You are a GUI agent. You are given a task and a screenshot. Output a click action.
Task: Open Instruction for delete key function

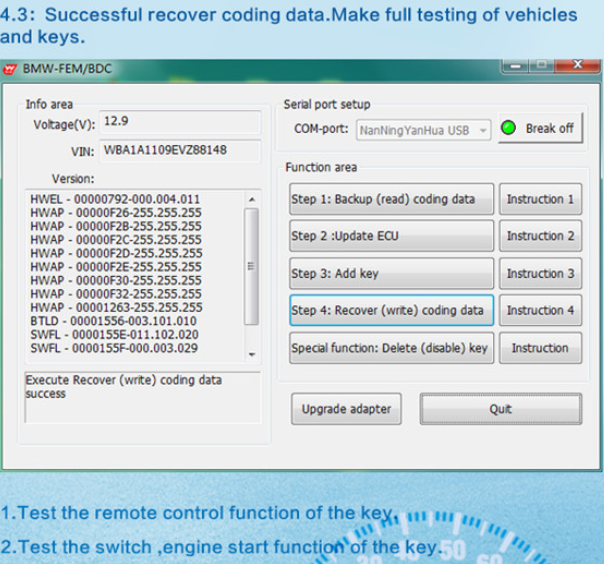click(540, 348)
